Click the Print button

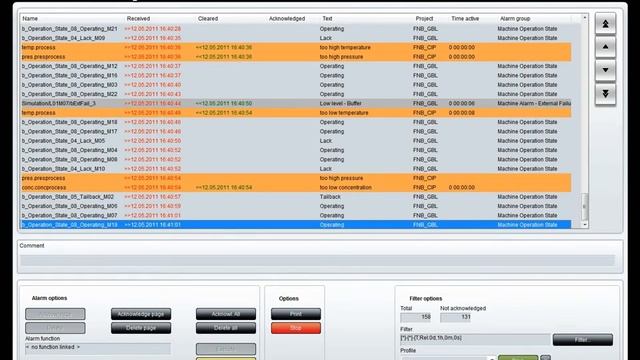pyautogui.click(x=296, y=314)
